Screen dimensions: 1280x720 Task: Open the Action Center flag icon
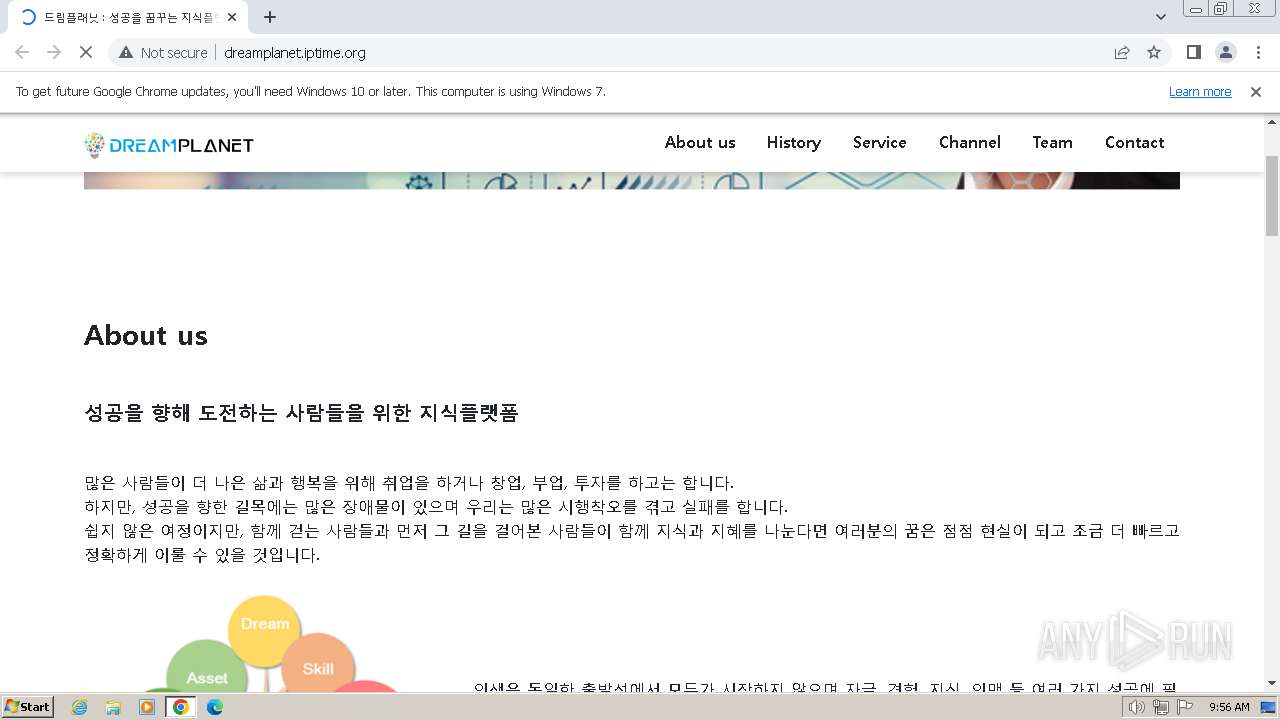(1185, 707)
